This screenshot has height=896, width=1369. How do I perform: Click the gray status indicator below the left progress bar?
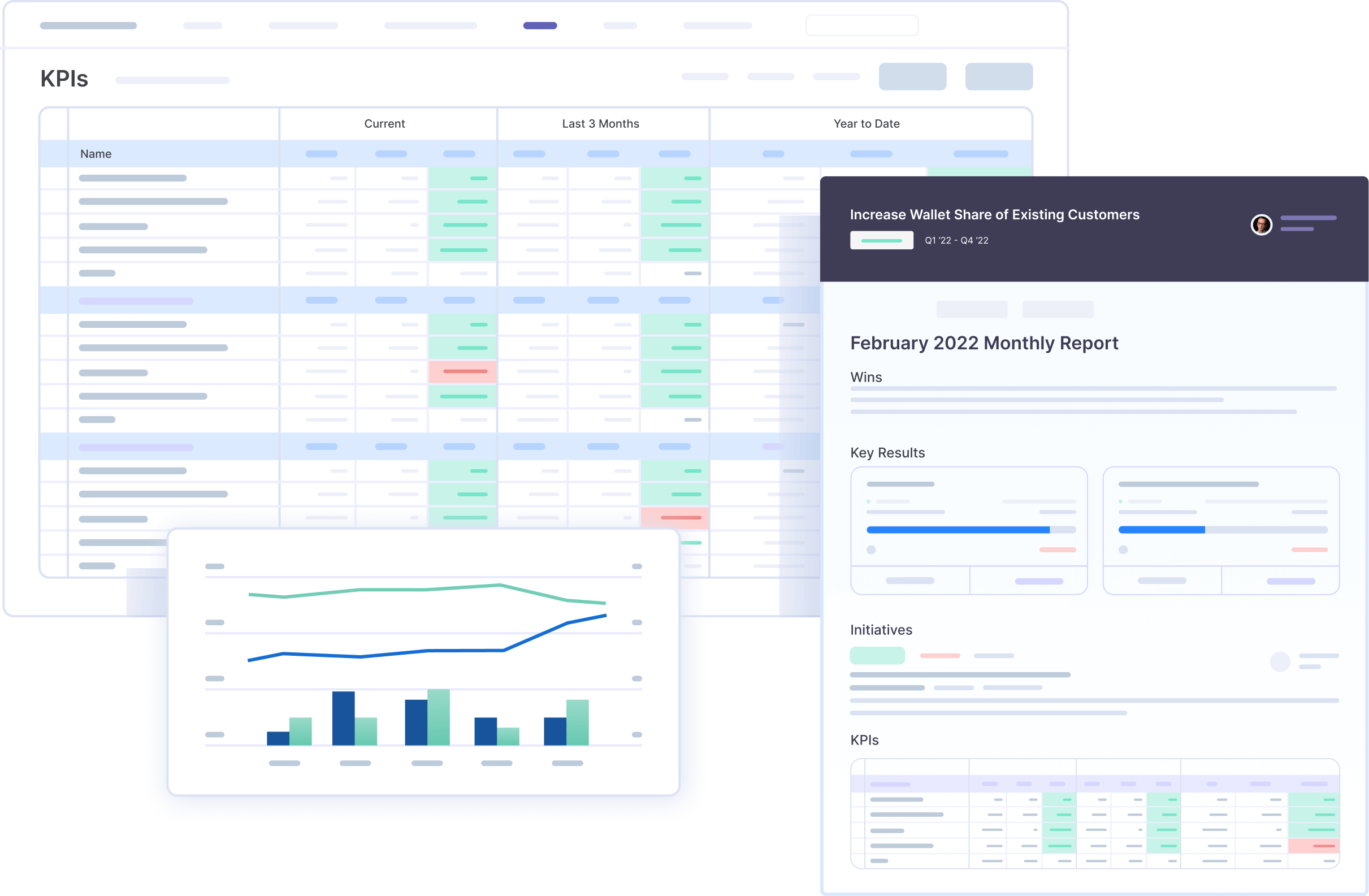[x=870, y=550]
